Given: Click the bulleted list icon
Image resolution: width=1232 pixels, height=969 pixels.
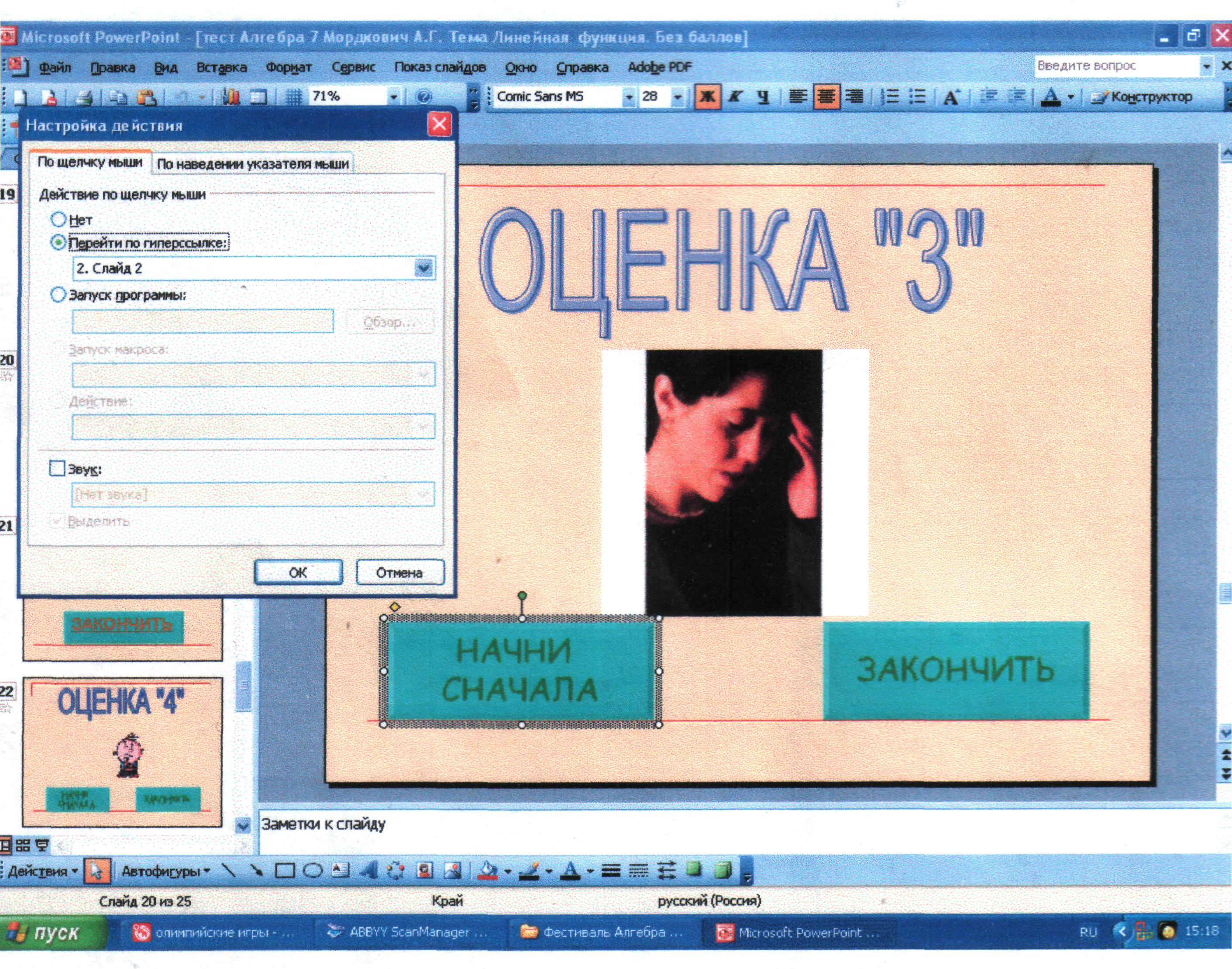Looking at the screenshot, I should (917, 97).
